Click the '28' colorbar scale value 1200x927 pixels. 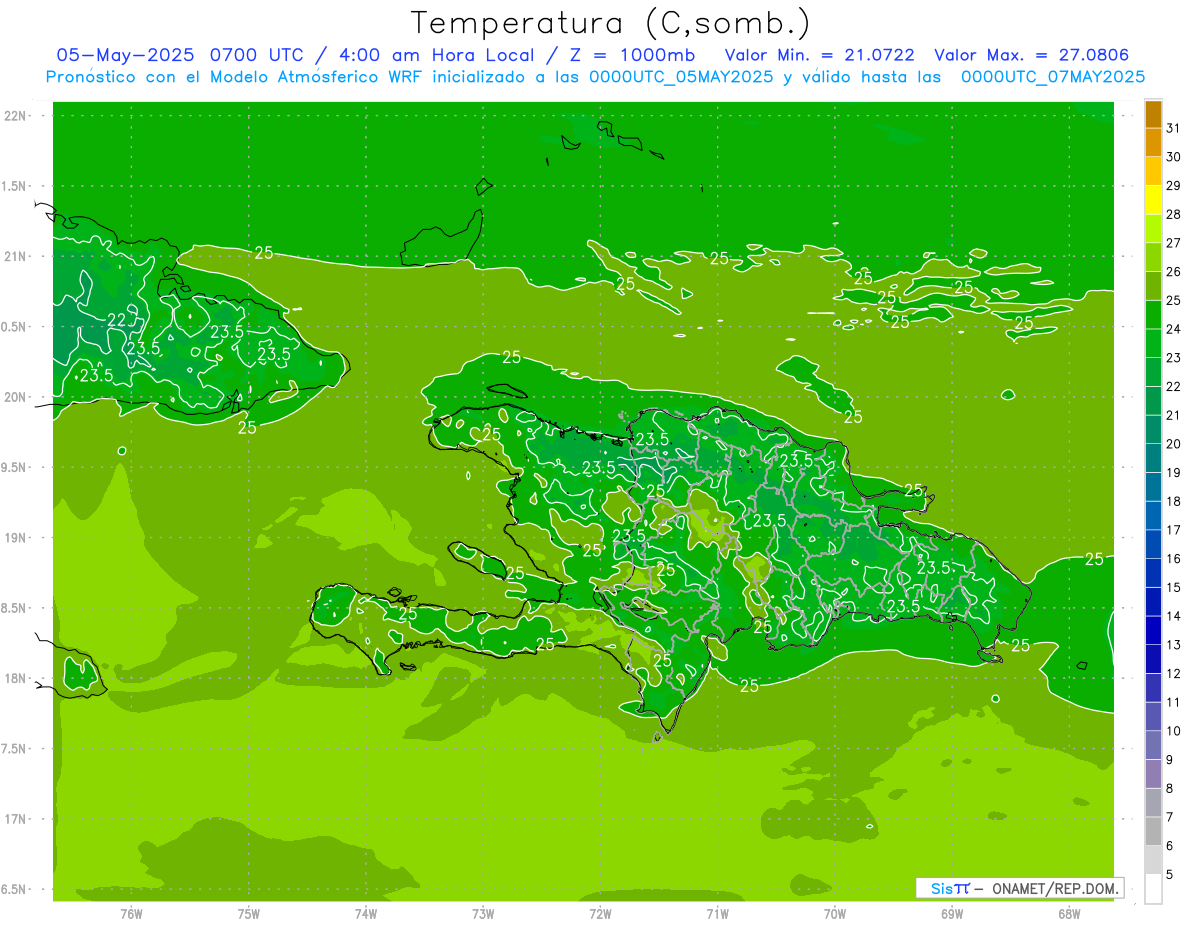click(1174, 214)
